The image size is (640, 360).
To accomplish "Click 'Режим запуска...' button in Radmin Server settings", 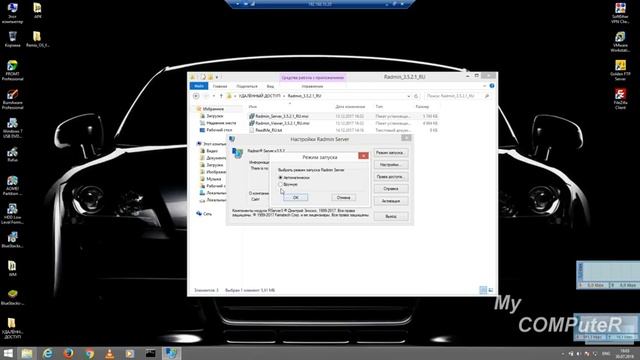I will 391,153.
